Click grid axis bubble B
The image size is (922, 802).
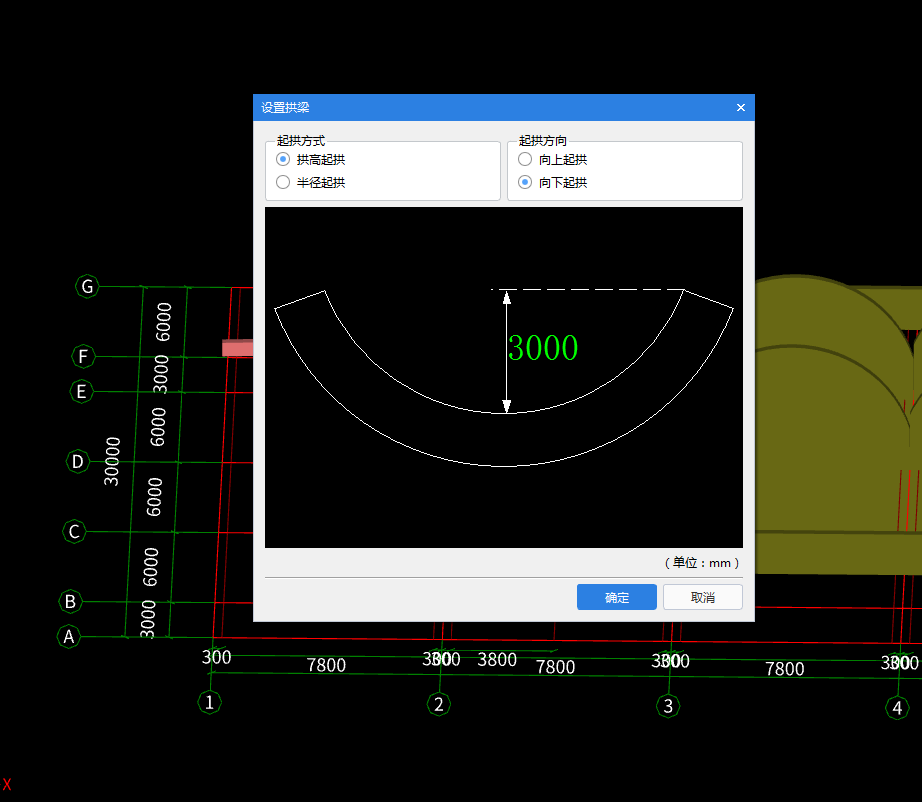[x=71, y=602]
